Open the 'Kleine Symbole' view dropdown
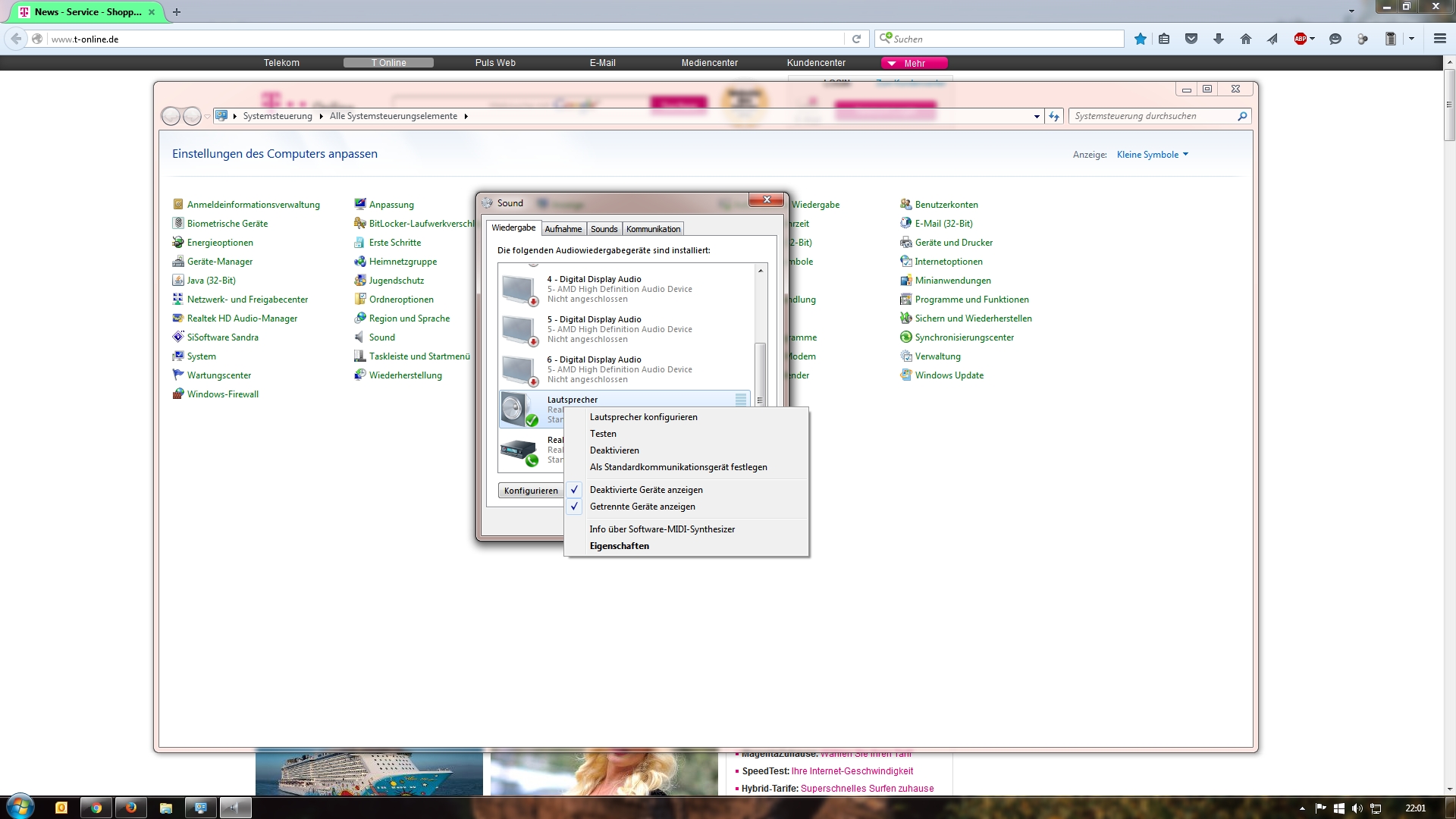The image size is (1456, 819). [x=1152, y=155]
